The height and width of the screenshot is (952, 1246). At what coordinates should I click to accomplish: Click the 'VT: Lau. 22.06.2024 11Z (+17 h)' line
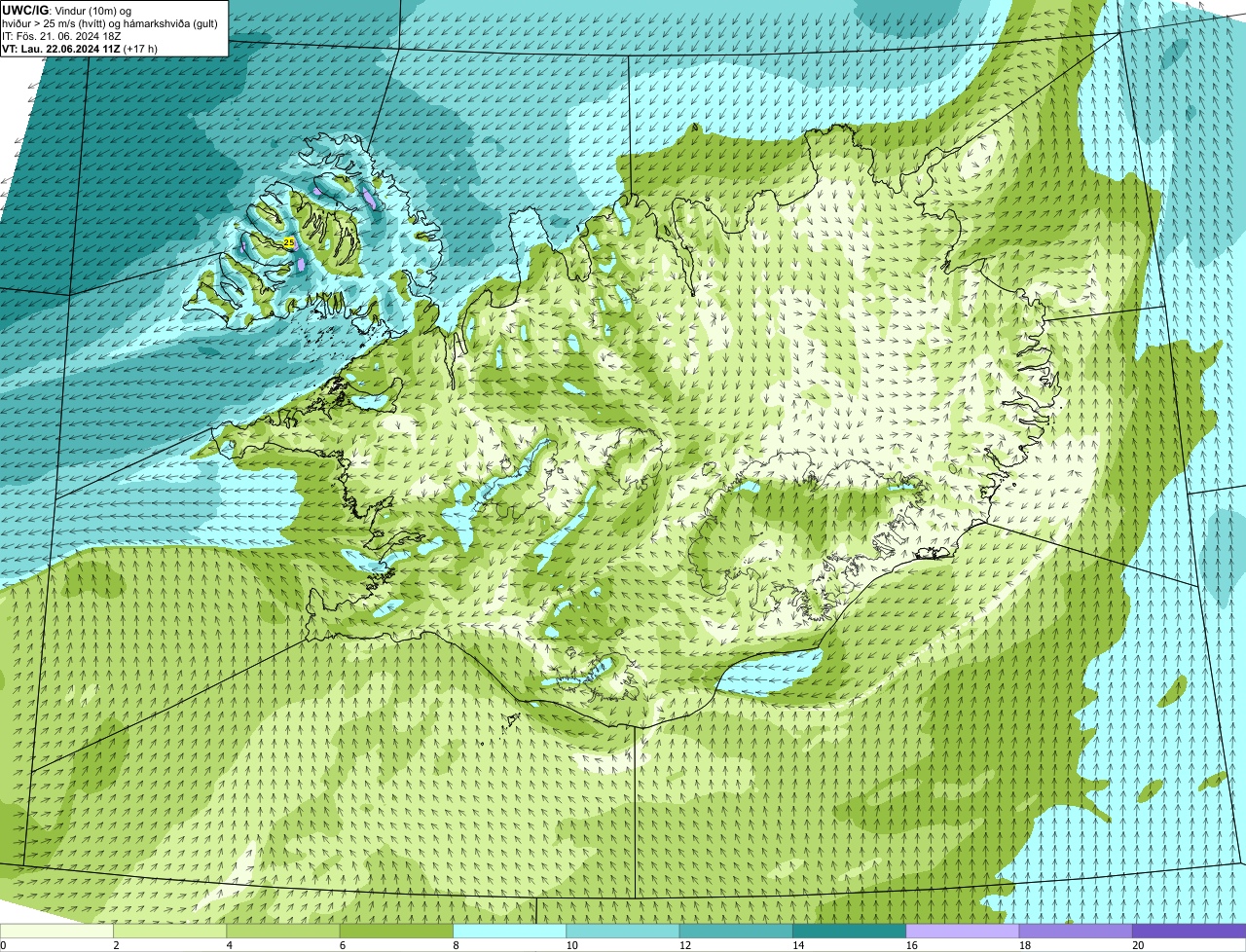(x=80, y=49)
